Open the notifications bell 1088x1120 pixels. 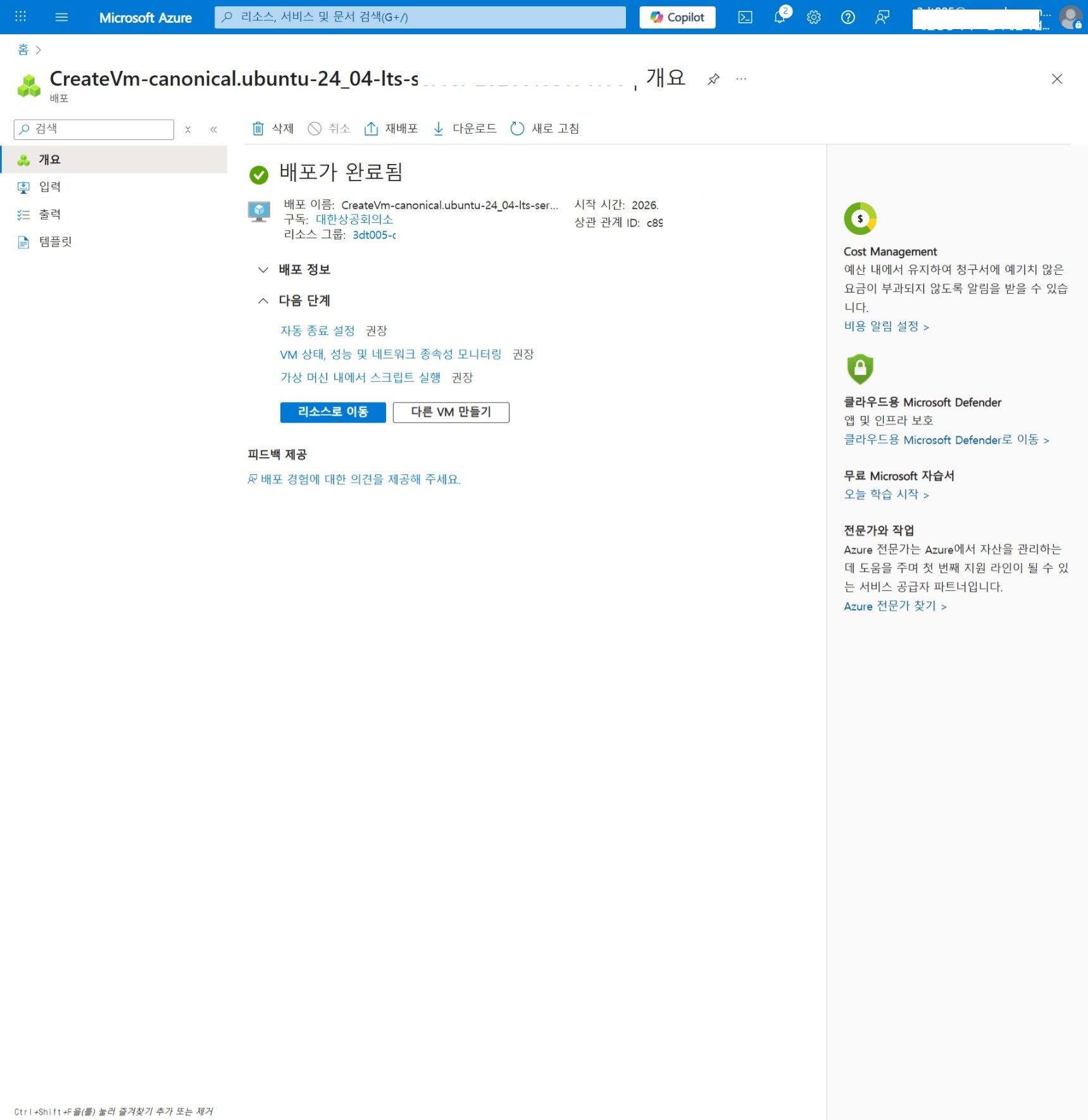(x=780, y=17)
